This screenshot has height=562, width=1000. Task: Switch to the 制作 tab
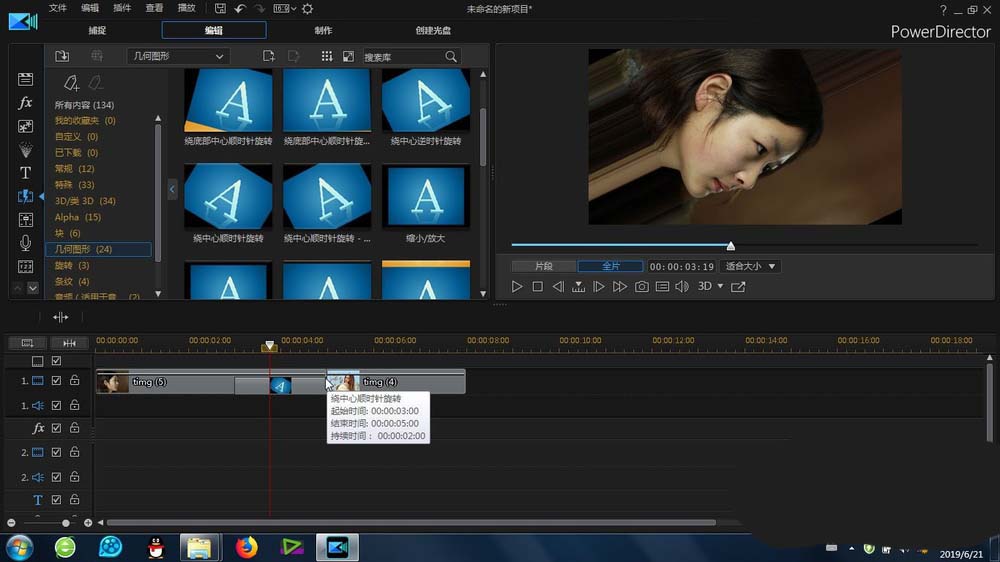click(323, 31)
